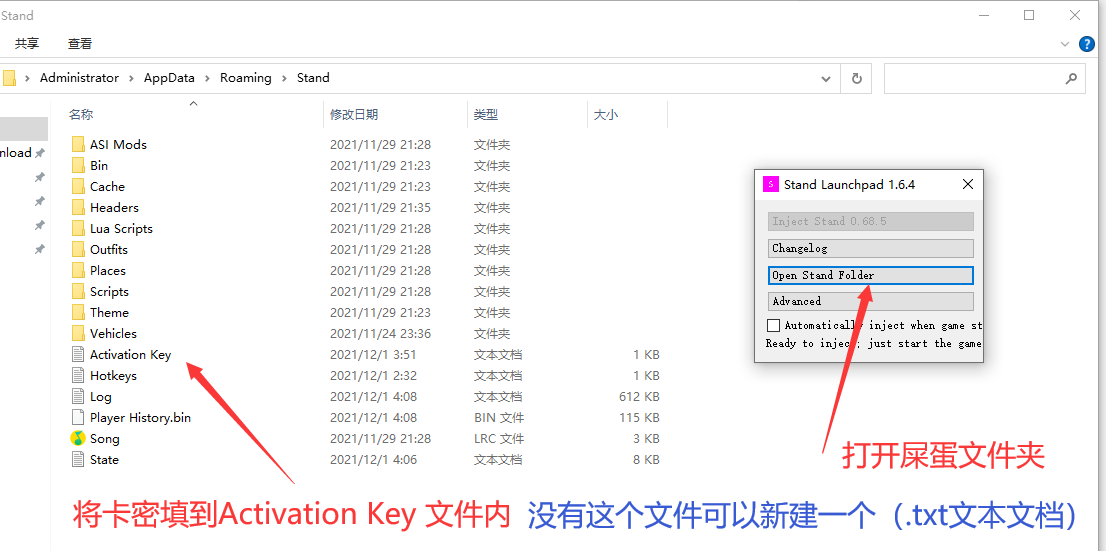Click the Activation Key text file icon
This screenshot has width=1106, height=551.
click(x=78, y=355)
